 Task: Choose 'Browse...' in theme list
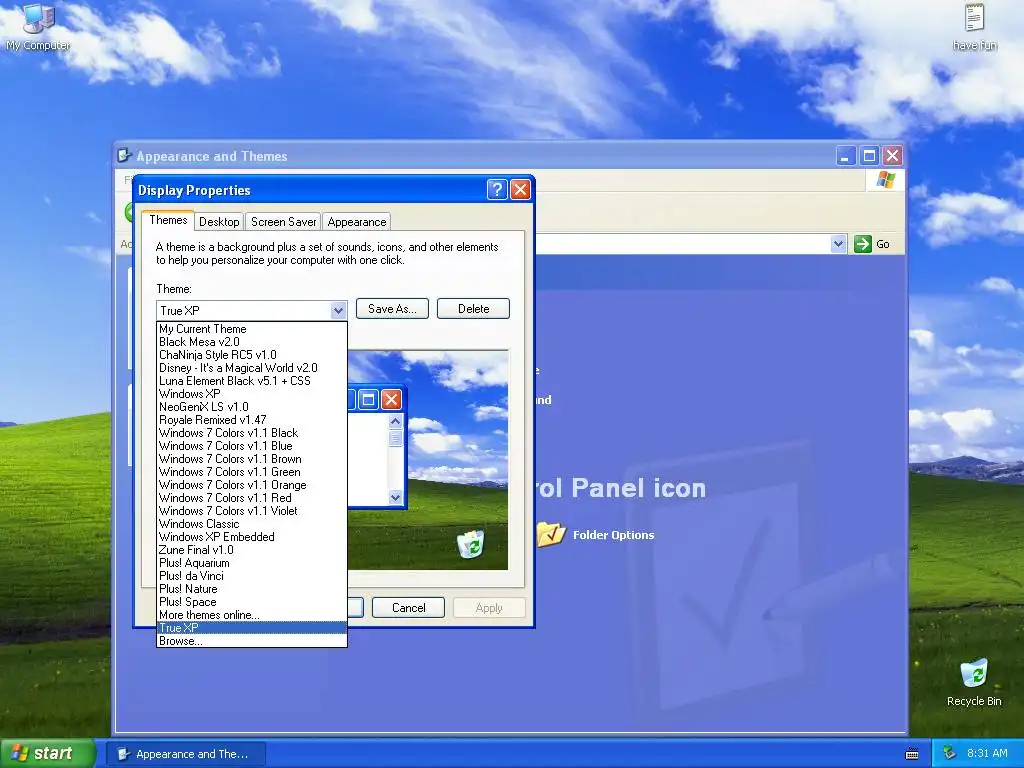tap(251, 641)
